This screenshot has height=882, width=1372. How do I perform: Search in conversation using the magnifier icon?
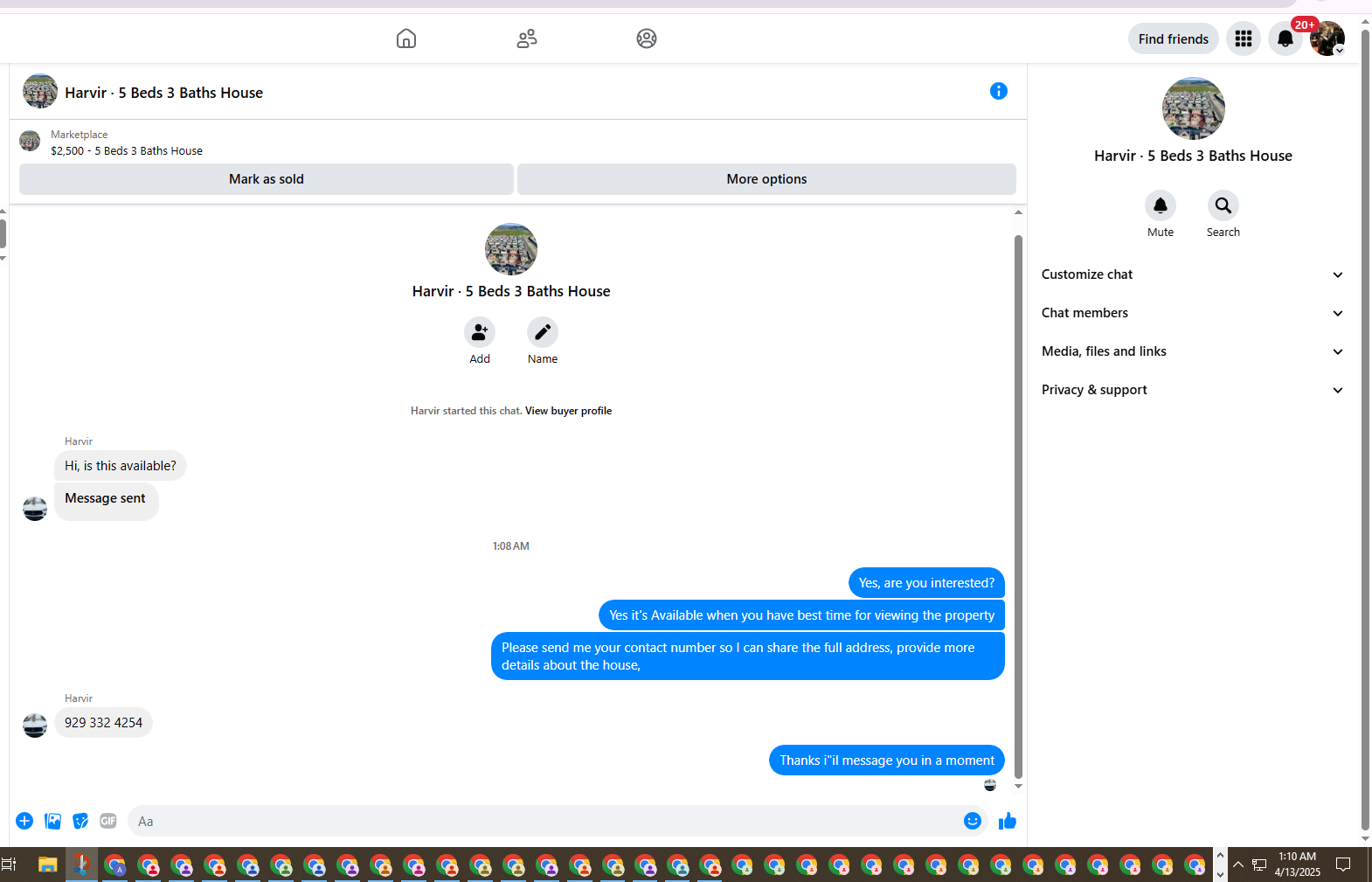pos(1223,205)
